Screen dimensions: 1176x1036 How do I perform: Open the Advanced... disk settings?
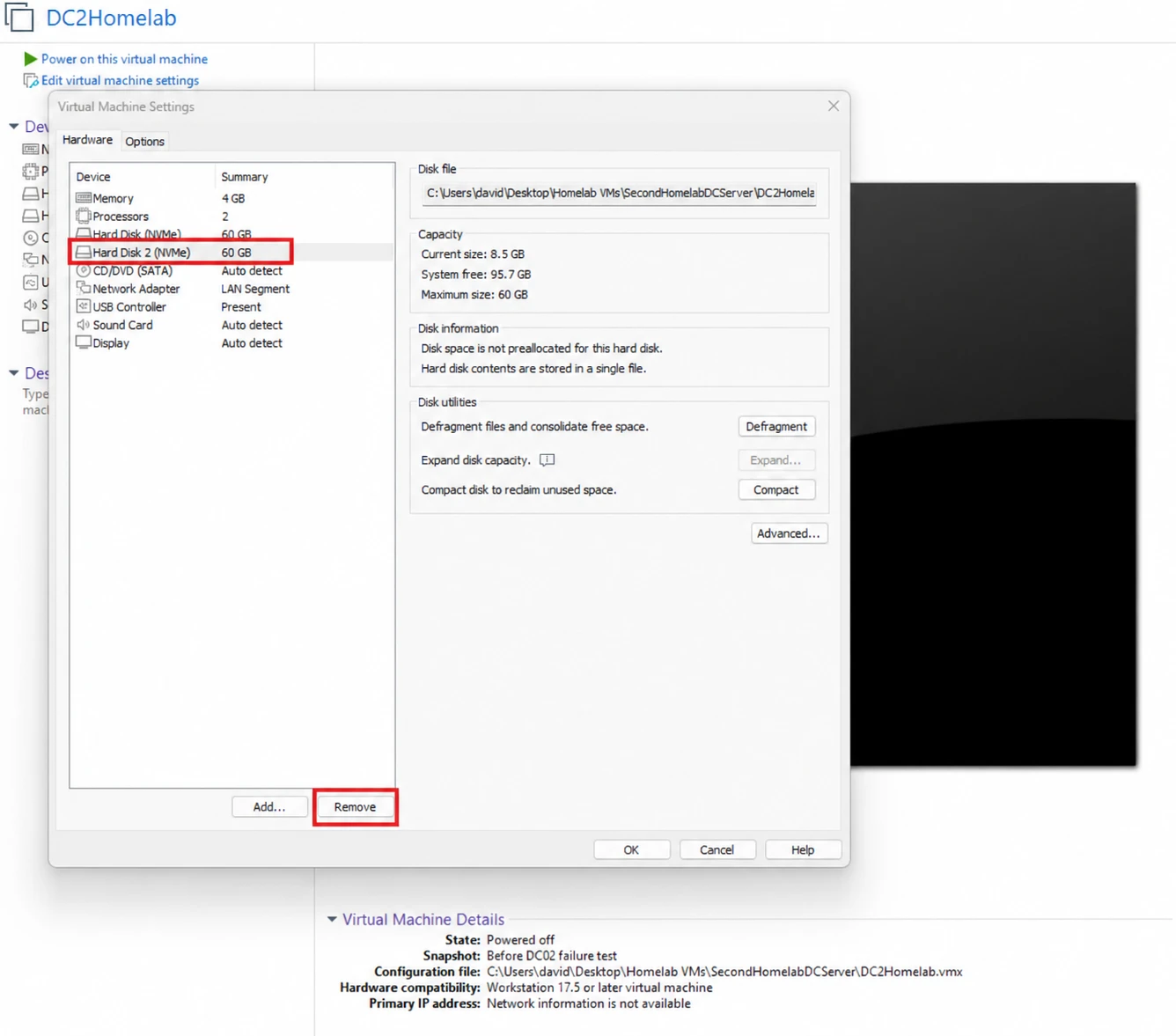pos(789,533)
